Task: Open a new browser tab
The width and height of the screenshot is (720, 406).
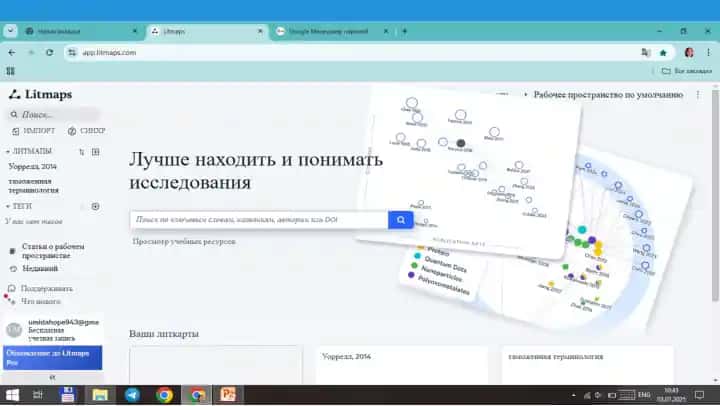Action: [x=405, y=31]
